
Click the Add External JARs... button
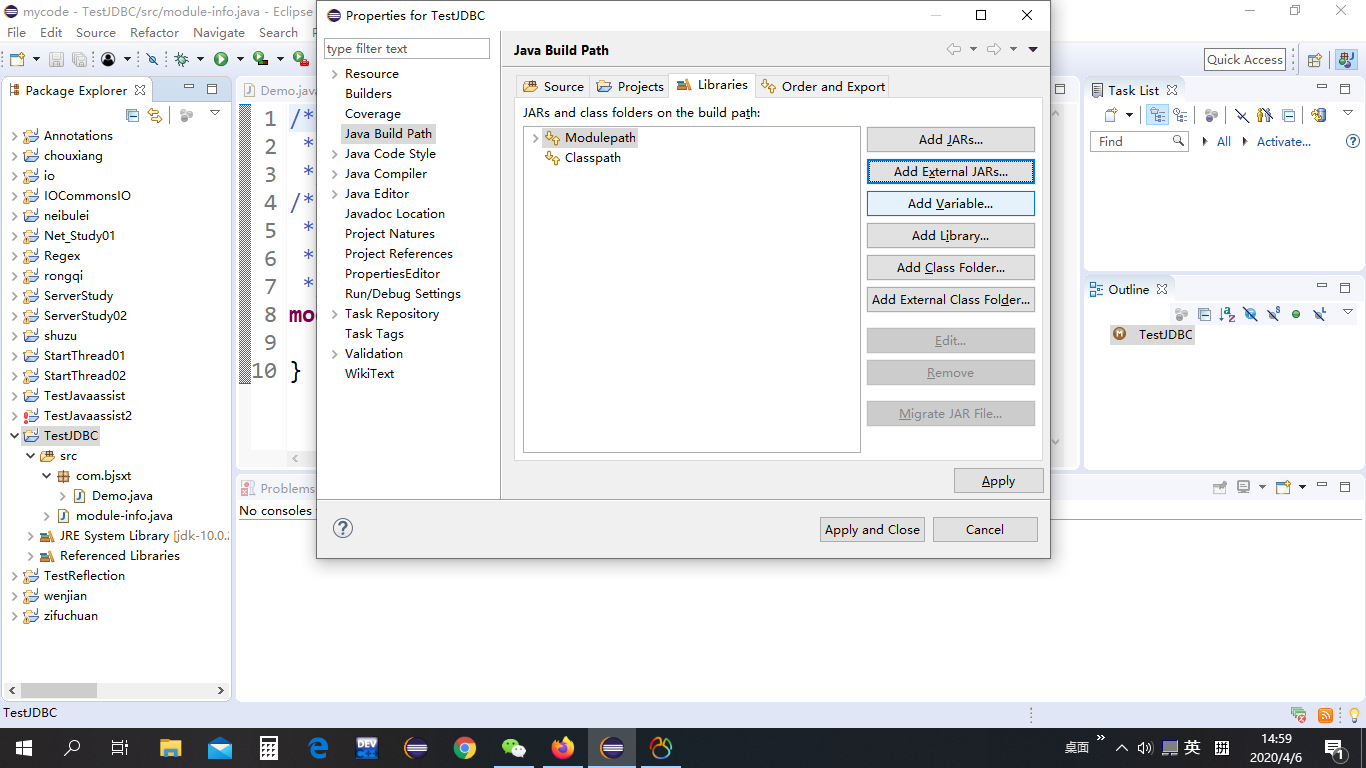[x=950, y=171]
